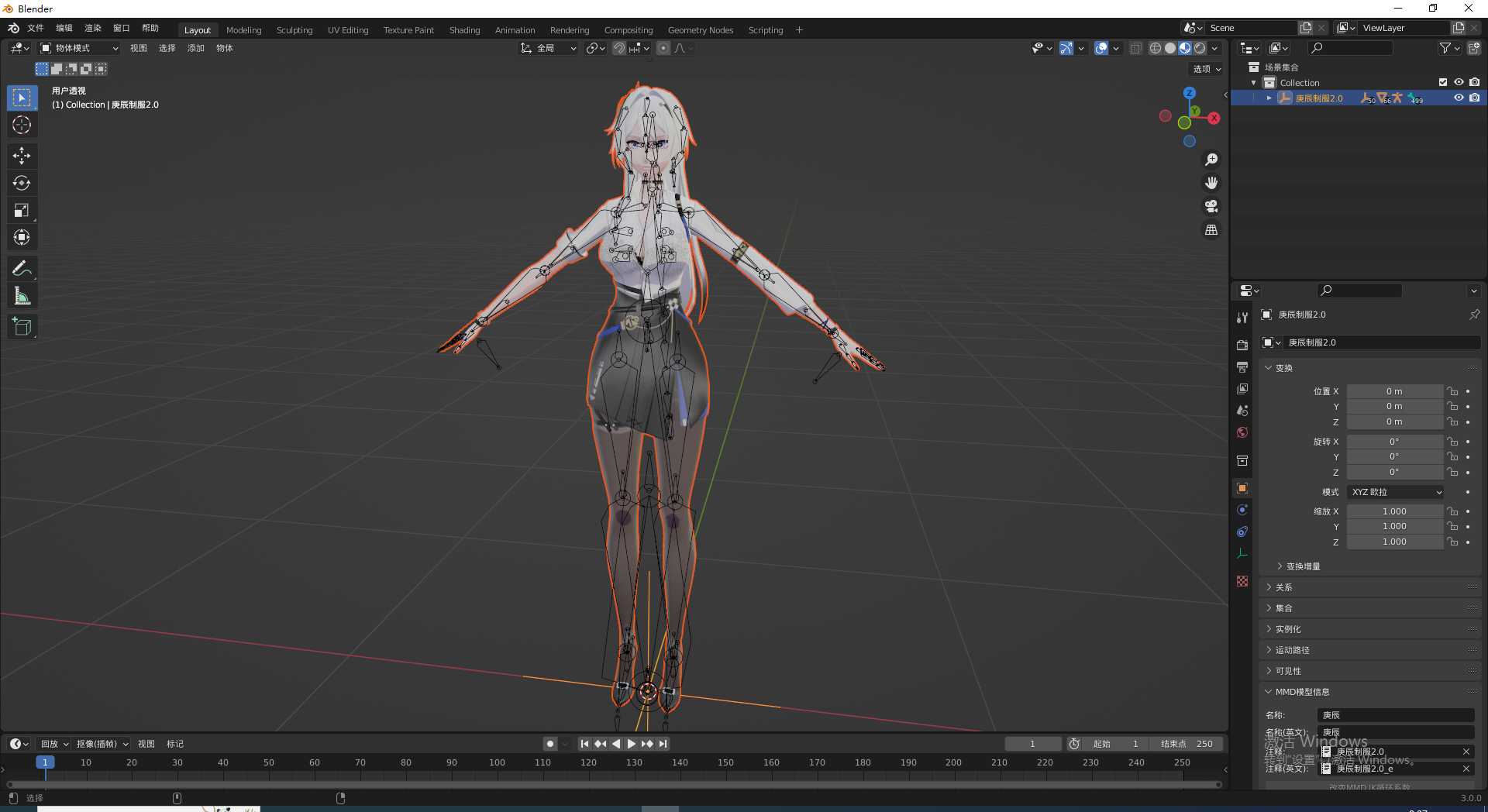Switch viewport to Rendered shading
Image resolution: width=1488 pixels, height=812 pixels.
[x=1200, y=47]
